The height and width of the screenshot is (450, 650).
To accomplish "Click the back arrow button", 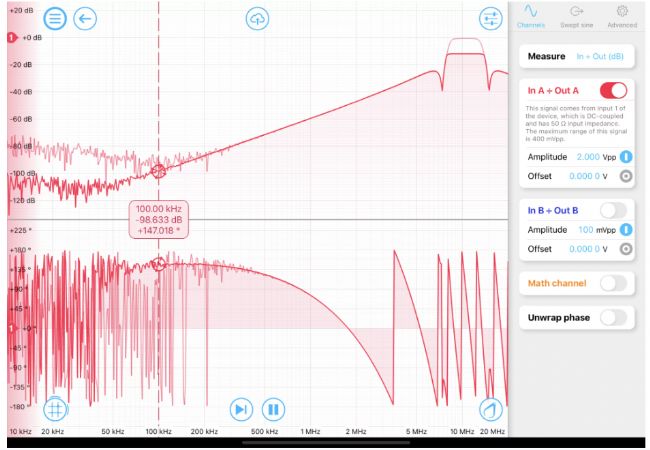I will pyautogui.click(x=85, y=18).
